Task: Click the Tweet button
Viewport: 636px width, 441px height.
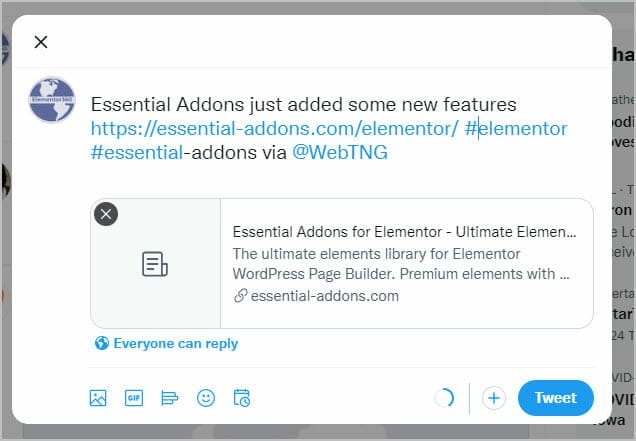Action: coord(556,398)
